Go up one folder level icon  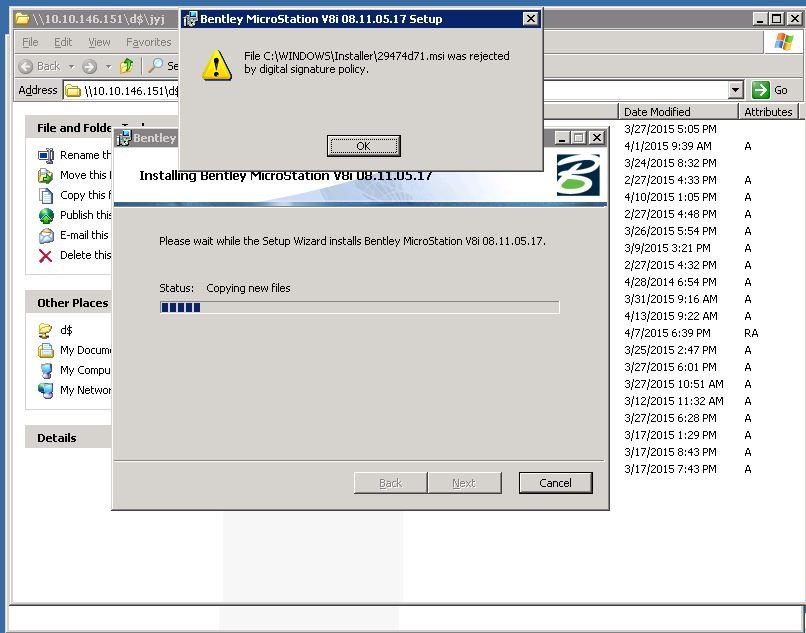click(126, 66)
